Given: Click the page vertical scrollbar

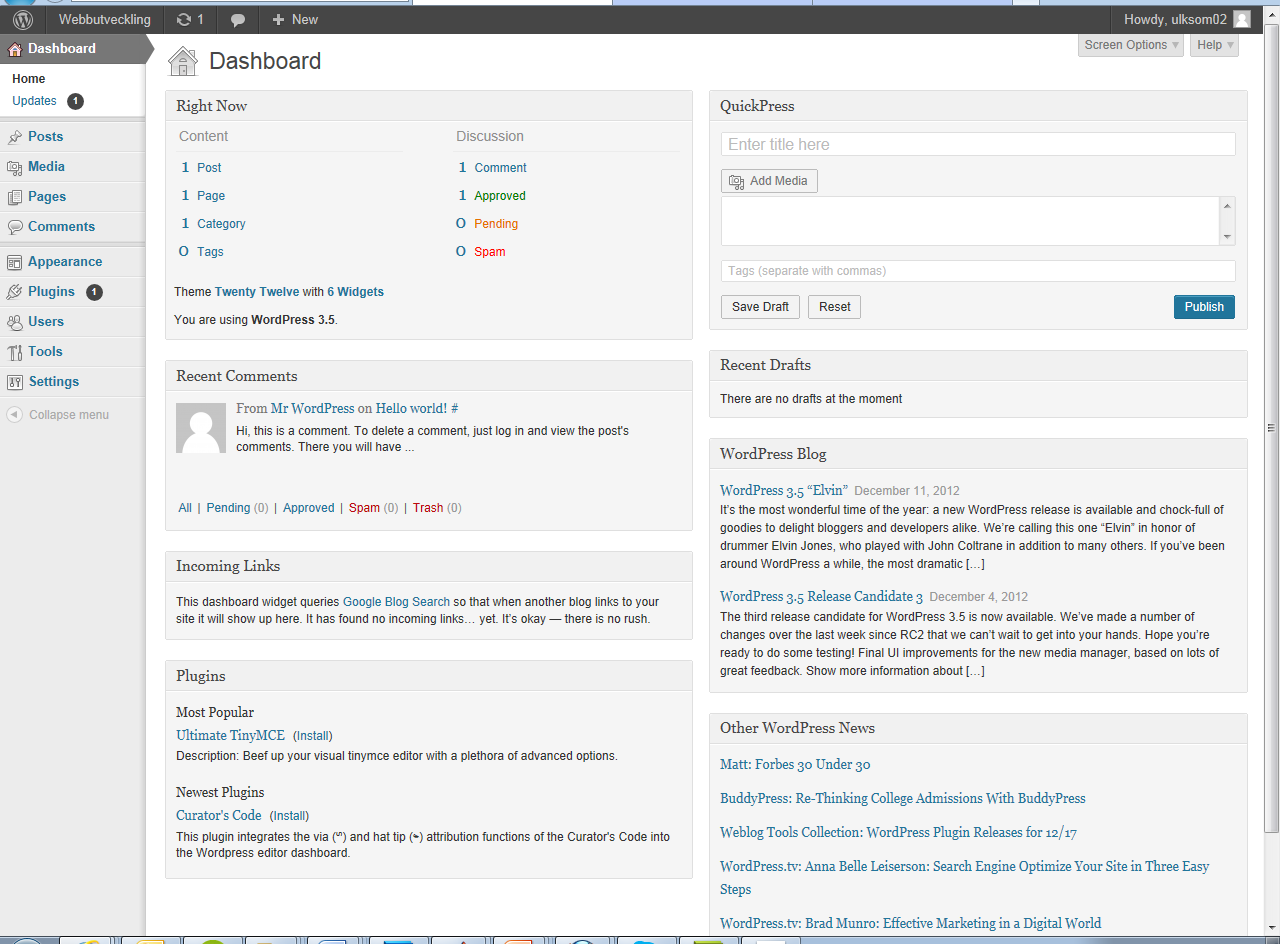Looking at the screenshot, I should (x=1271, y=428).
